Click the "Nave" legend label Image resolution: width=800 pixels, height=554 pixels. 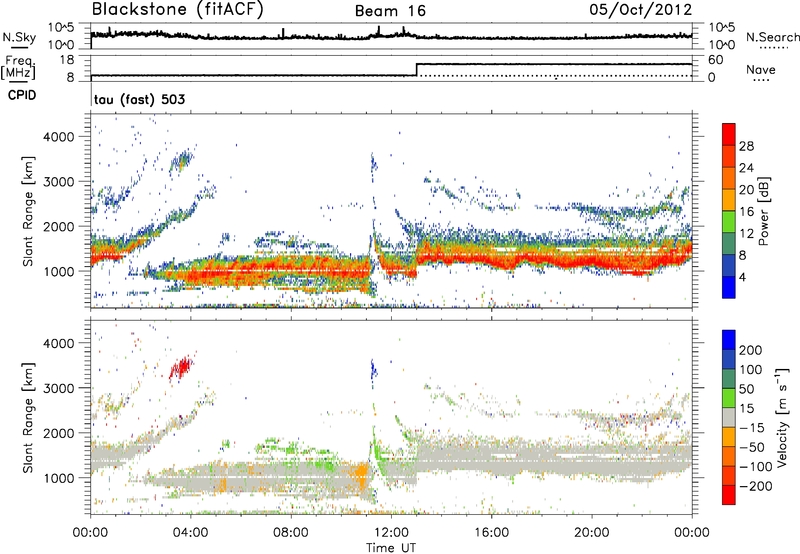tap(761, 70)
